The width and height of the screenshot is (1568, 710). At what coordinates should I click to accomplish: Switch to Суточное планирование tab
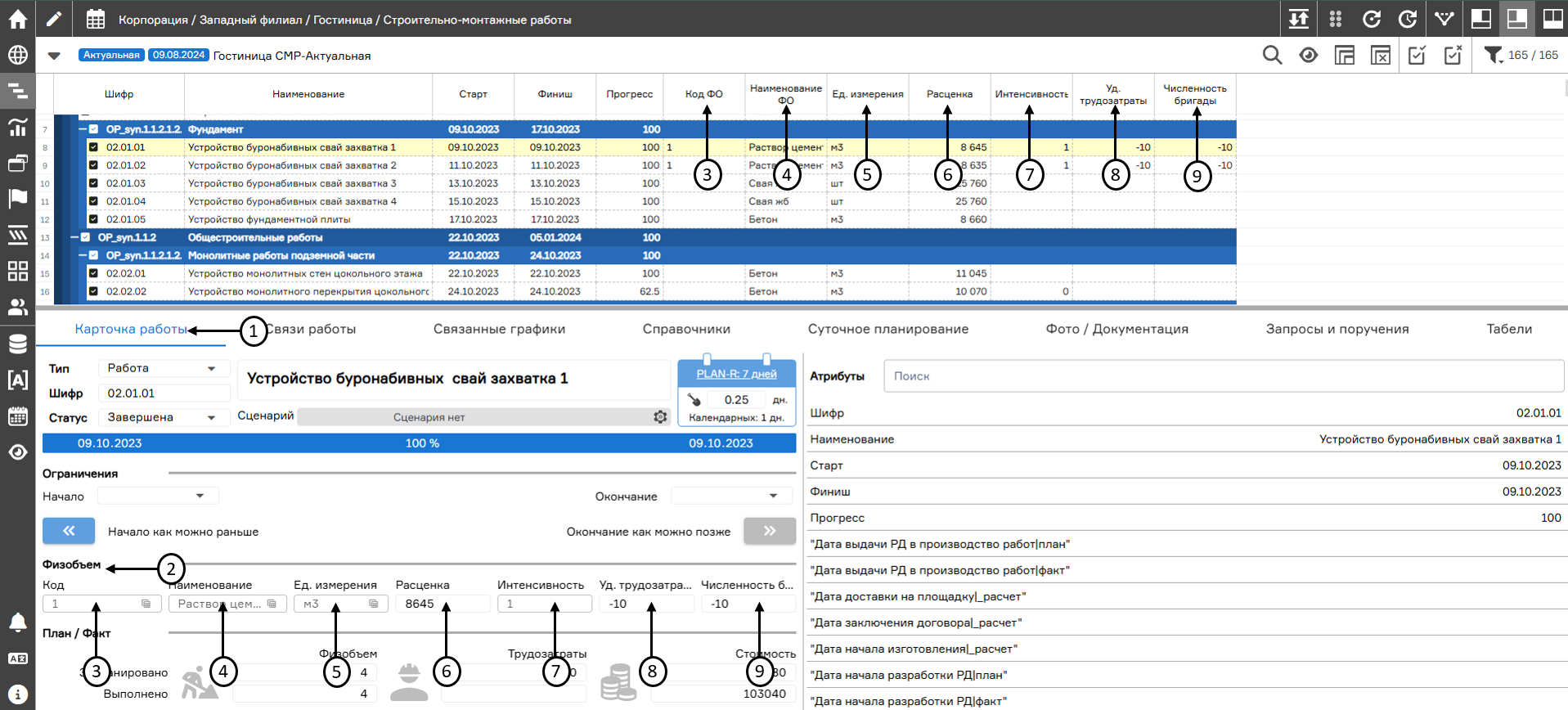[x=888, y=329]
